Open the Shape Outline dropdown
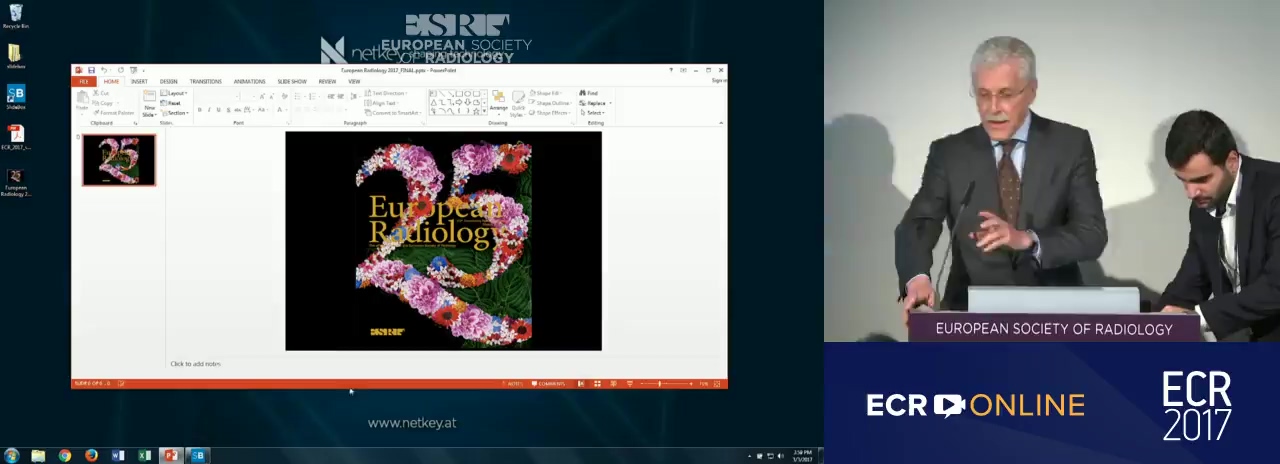This screenshot has width=1280, height=464. (550, 103)
